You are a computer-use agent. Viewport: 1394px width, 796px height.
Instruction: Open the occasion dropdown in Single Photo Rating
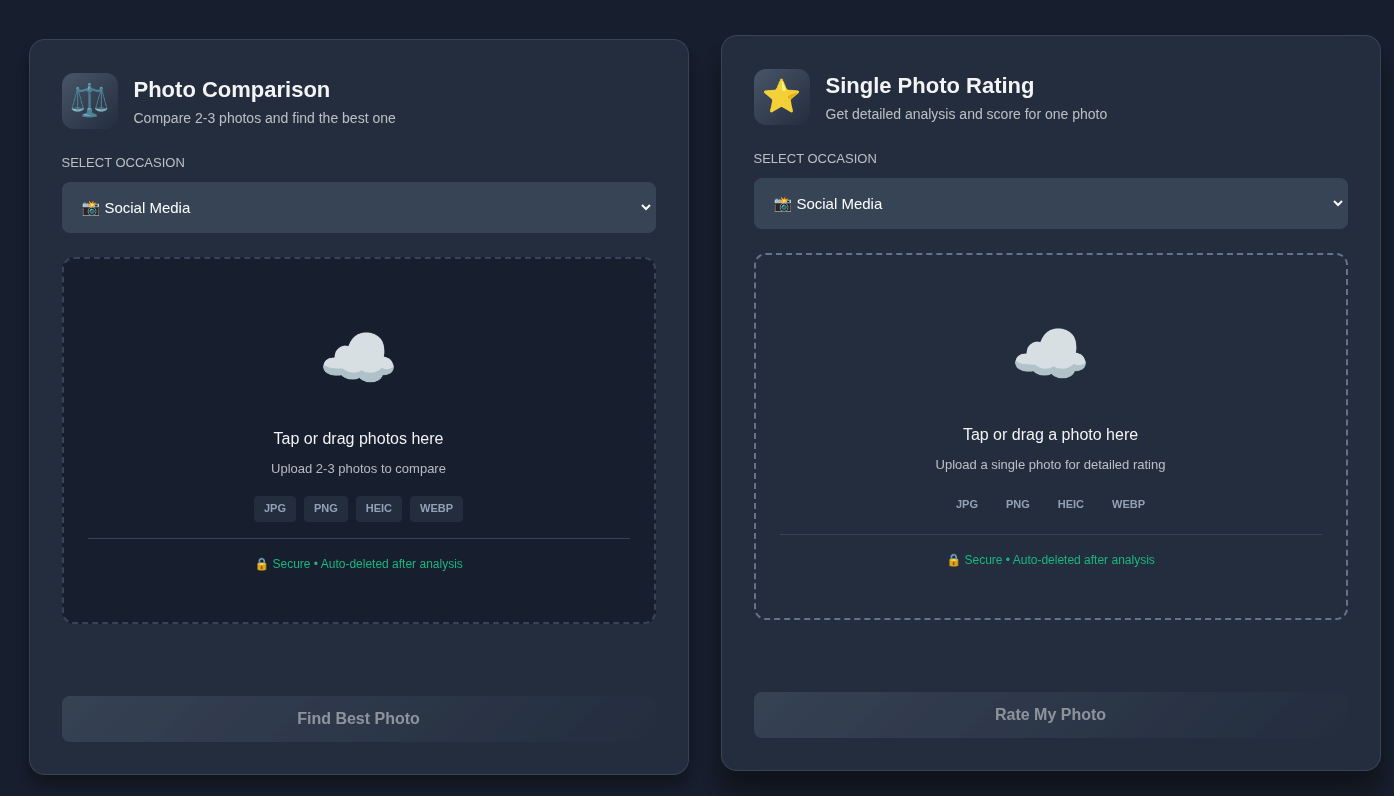point(1050,204)
